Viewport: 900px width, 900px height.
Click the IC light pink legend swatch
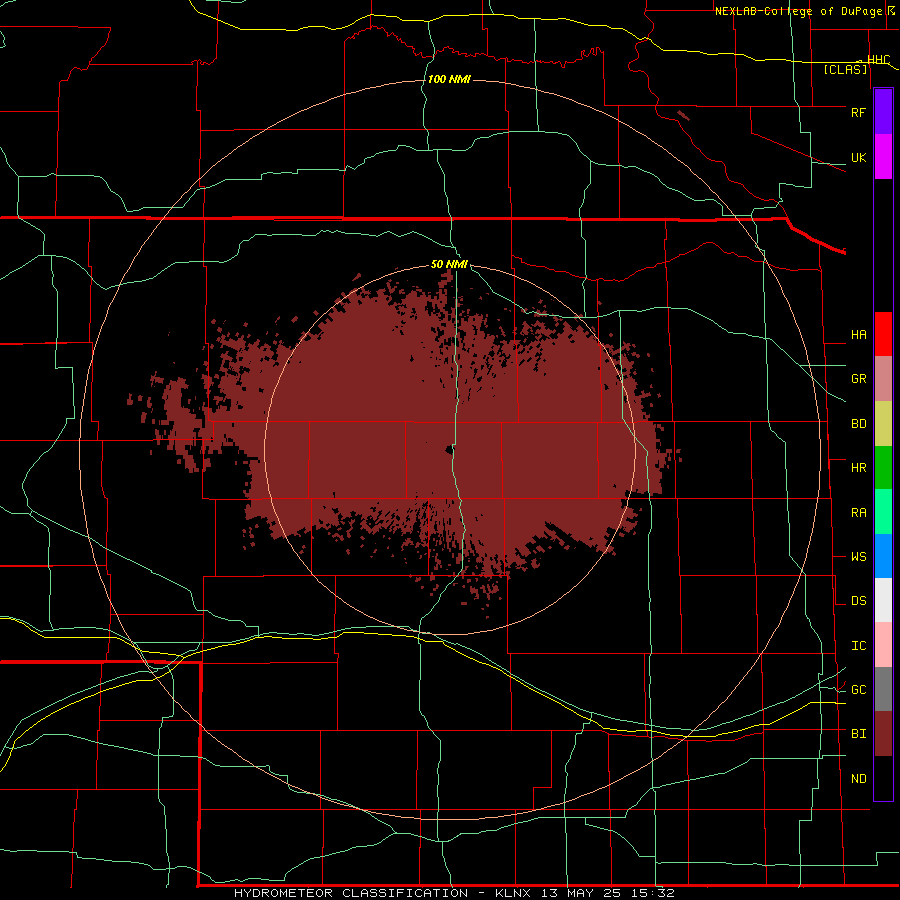tap(883, 645)
